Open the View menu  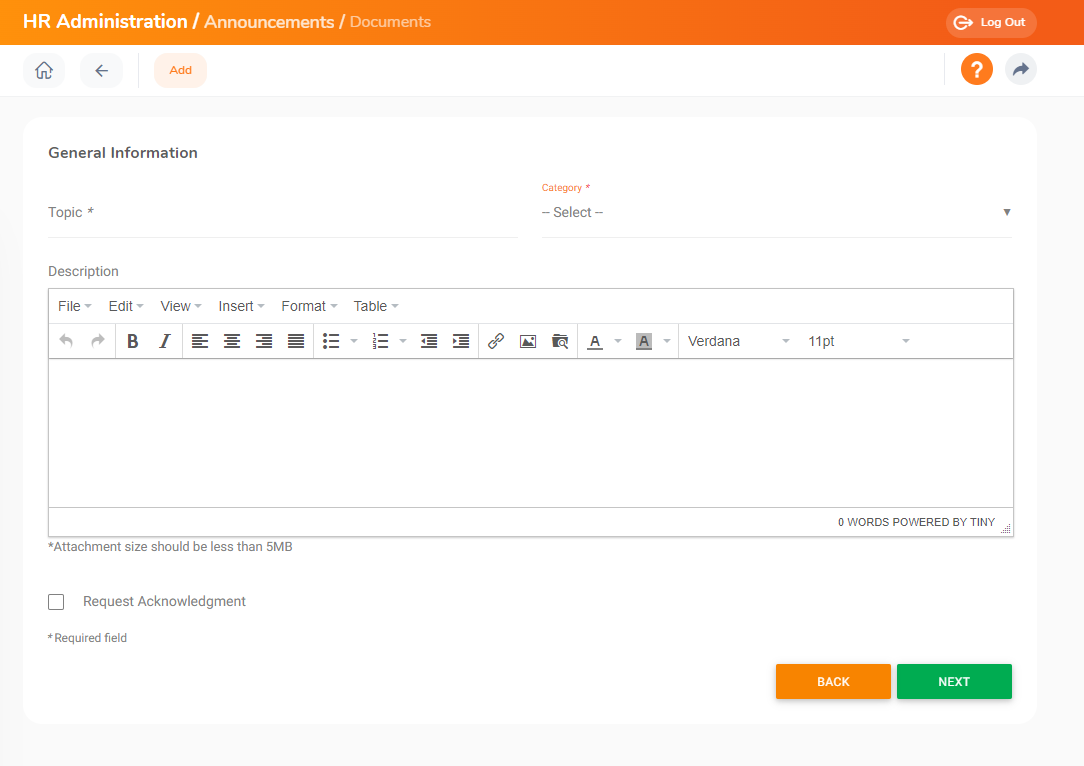point(181,306)
